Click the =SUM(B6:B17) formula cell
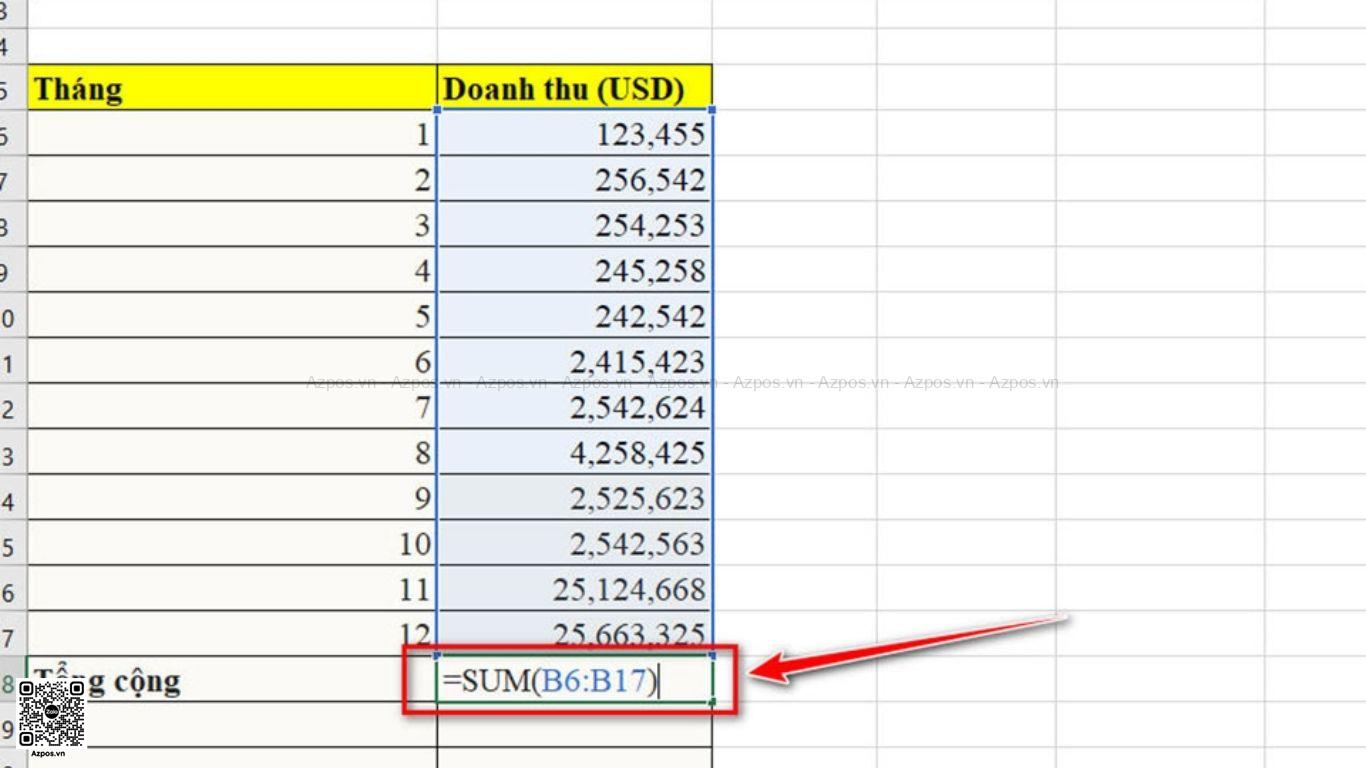This screenshot has width=1366, height=768. tap(575, 680)
